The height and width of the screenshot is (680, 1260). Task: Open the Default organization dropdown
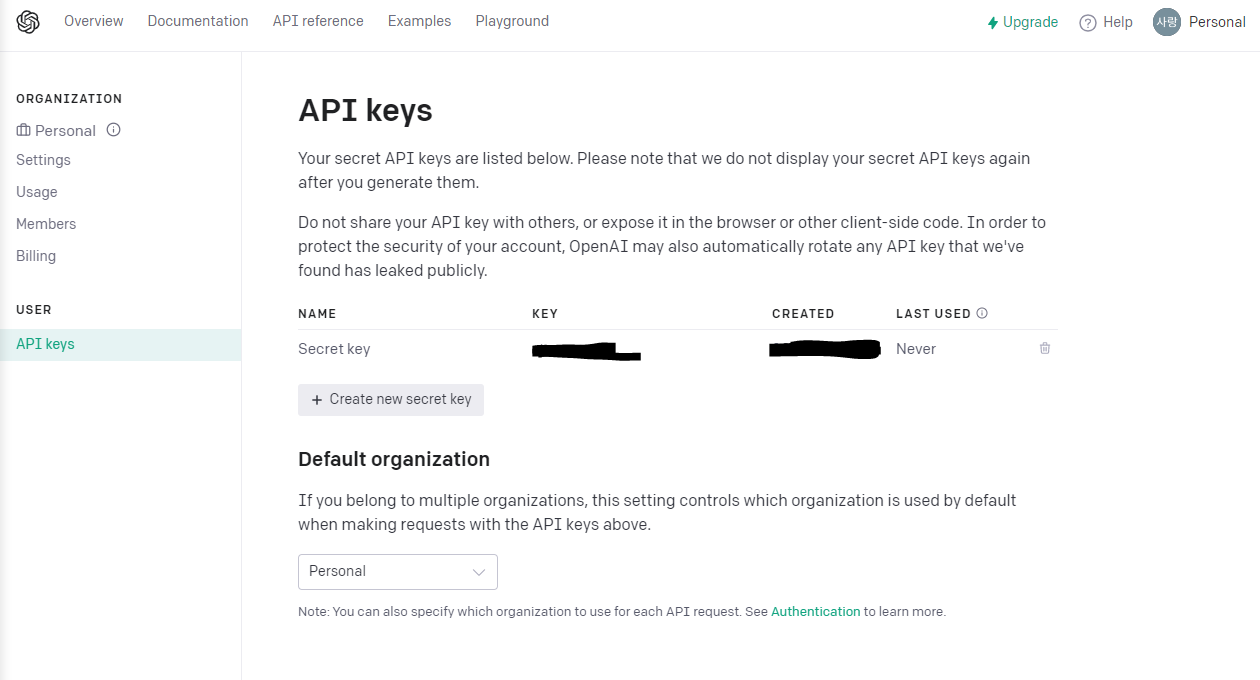[x=398, y=571]
